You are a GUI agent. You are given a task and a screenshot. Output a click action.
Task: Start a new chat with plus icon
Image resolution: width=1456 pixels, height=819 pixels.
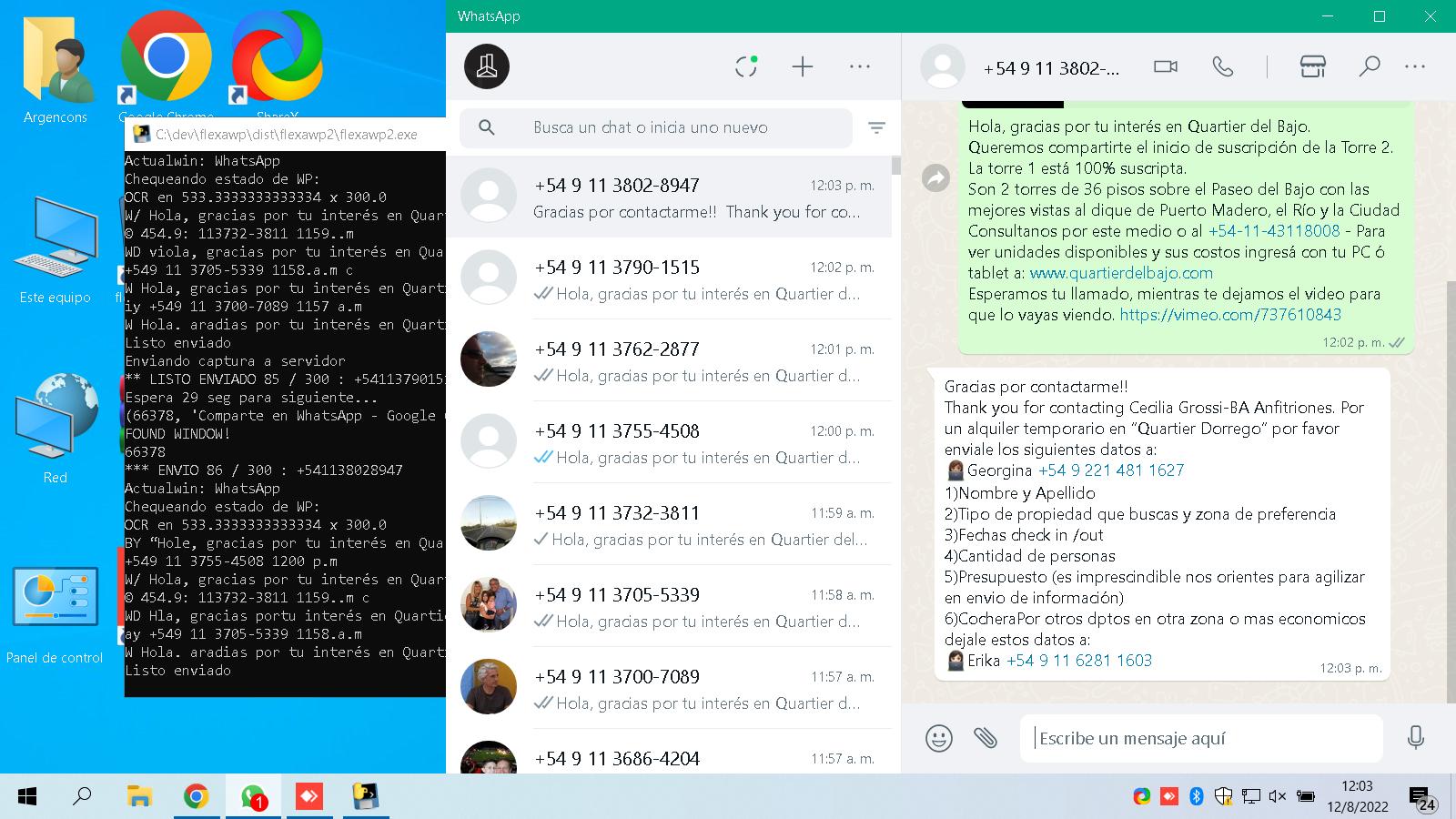click(x=803, y=66)
